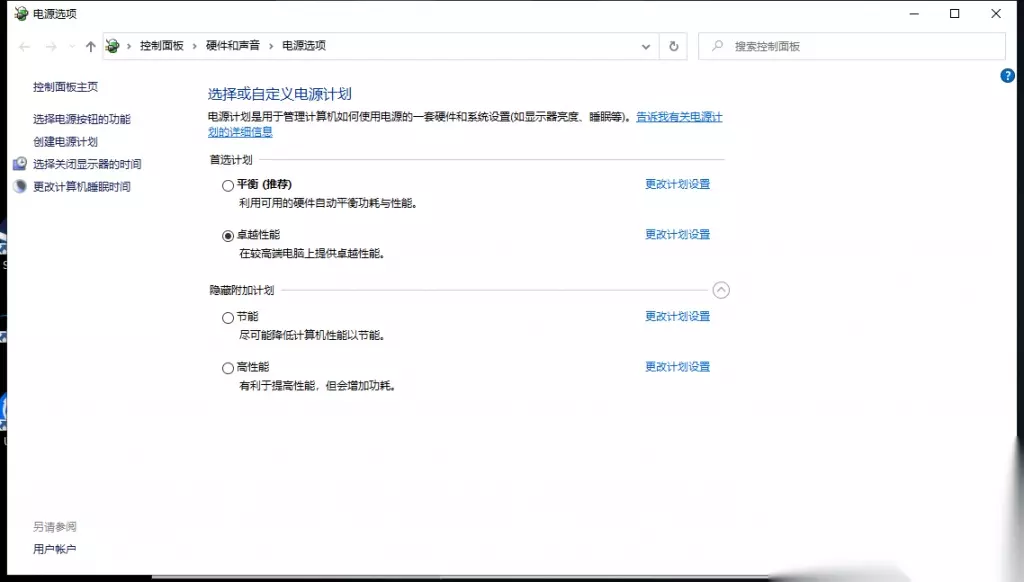Image resolution: width=1024 pixels, height=582 pixels.
Task: Click the 选择或自定义电源计划 heading
Action: click(280, 94)
